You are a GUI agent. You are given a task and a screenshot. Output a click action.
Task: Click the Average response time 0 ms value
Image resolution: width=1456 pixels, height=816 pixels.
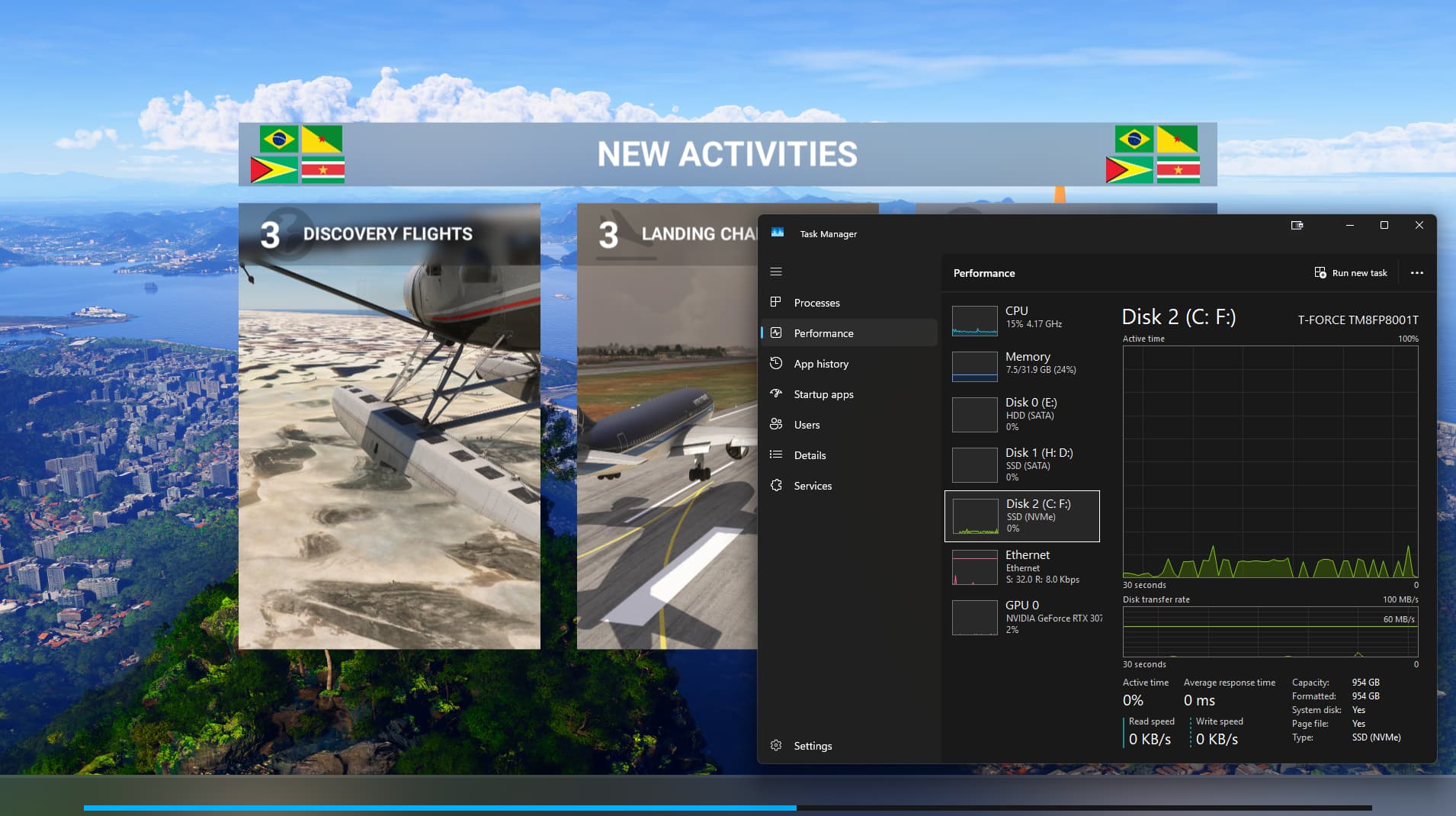tap(1199, 700)
